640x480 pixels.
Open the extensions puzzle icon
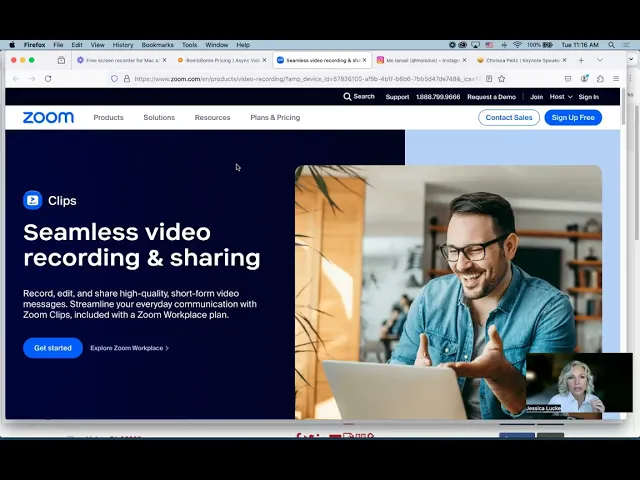coord(600,79)
